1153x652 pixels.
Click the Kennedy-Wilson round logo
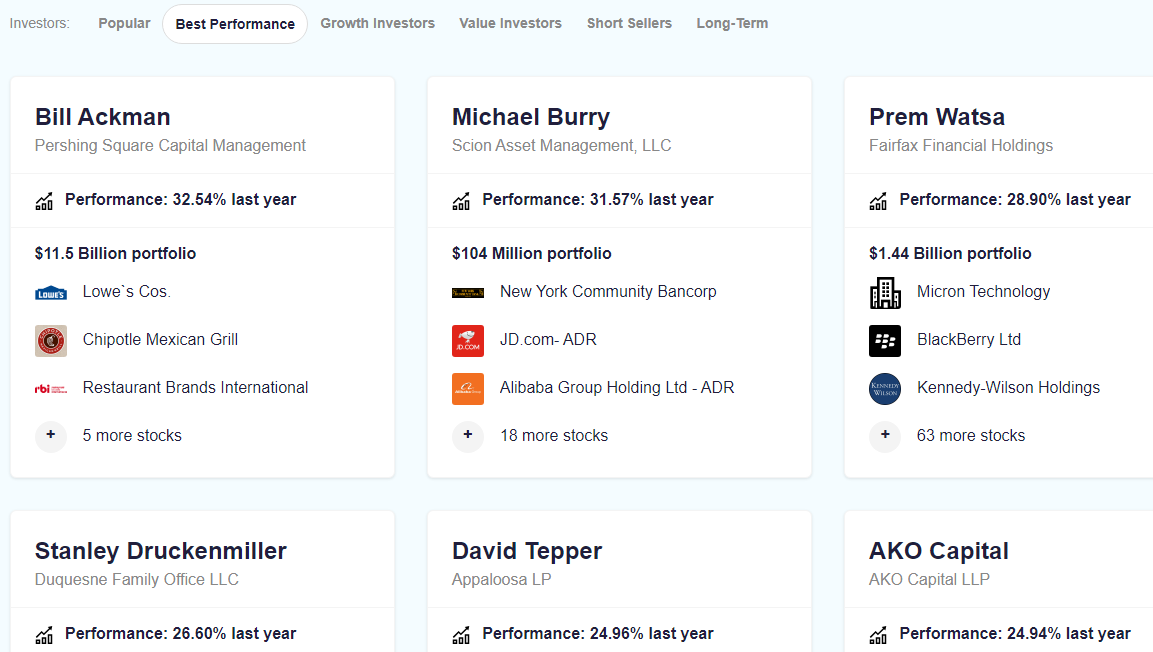point(885,388)
